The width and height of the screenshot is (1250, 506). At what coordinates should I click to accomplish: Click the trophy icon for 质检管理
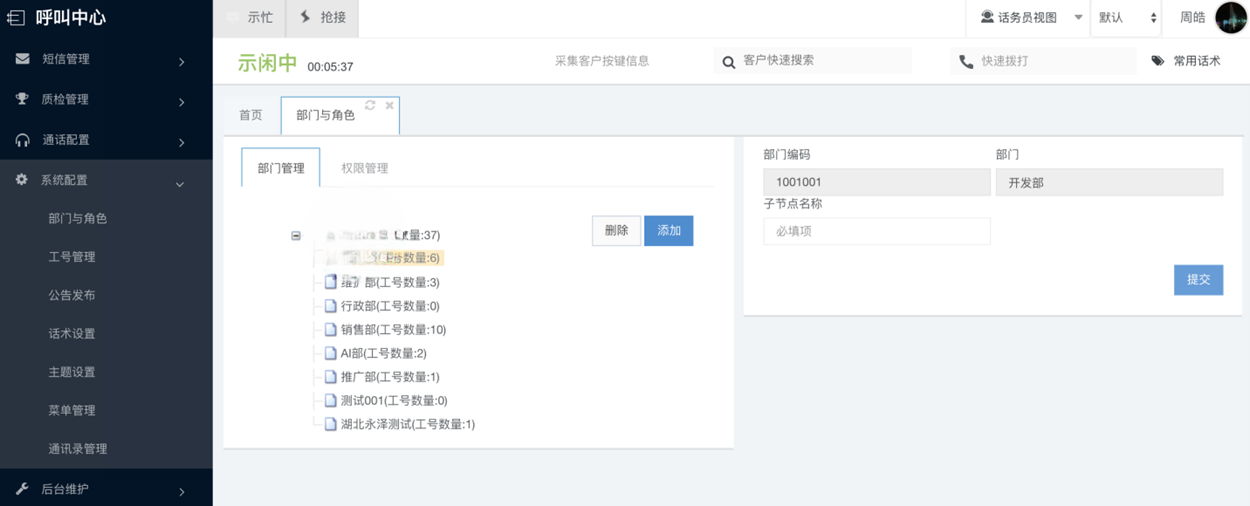[x=22, y=99]
